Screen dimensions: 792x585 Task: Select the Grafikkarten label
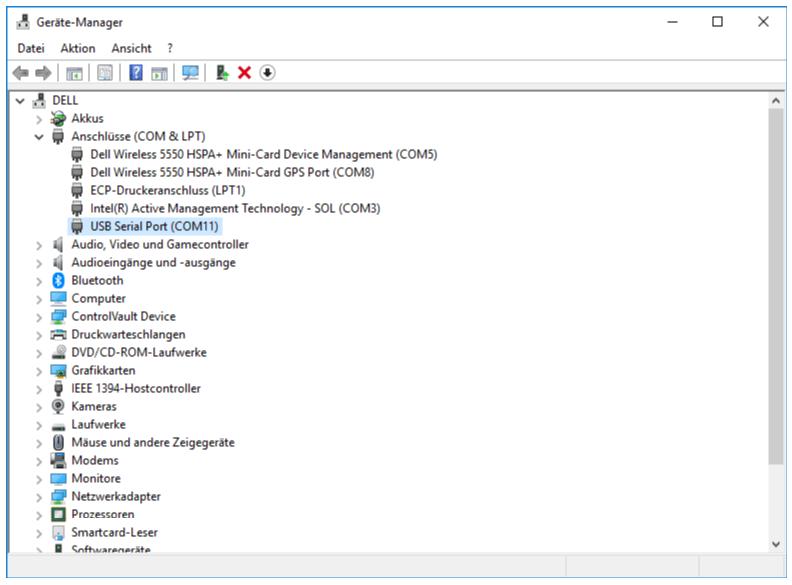pos(104,370)
